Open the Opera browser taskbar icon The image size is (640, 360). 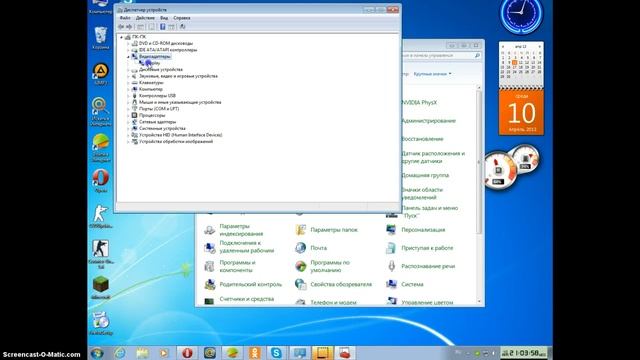click(187, 353)
